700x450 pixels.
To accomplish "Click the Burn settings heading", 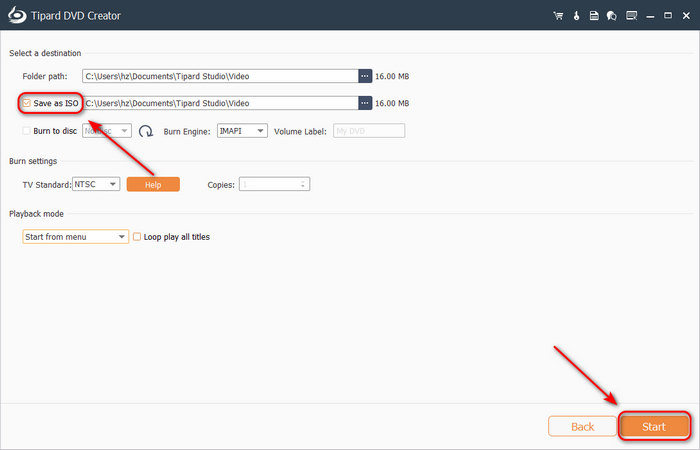I will click(33, 161).
